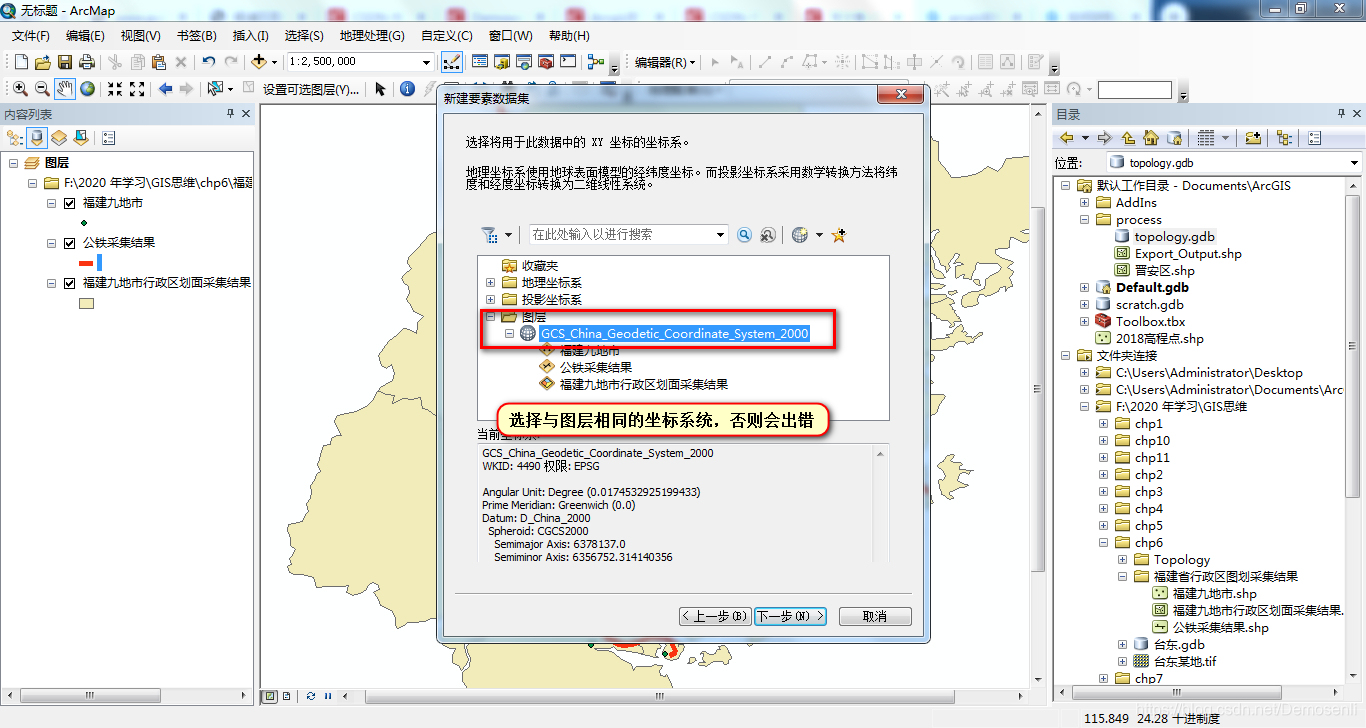
Task: Open the spatial filter dropdown in dialog
Action: coord(507,235)
